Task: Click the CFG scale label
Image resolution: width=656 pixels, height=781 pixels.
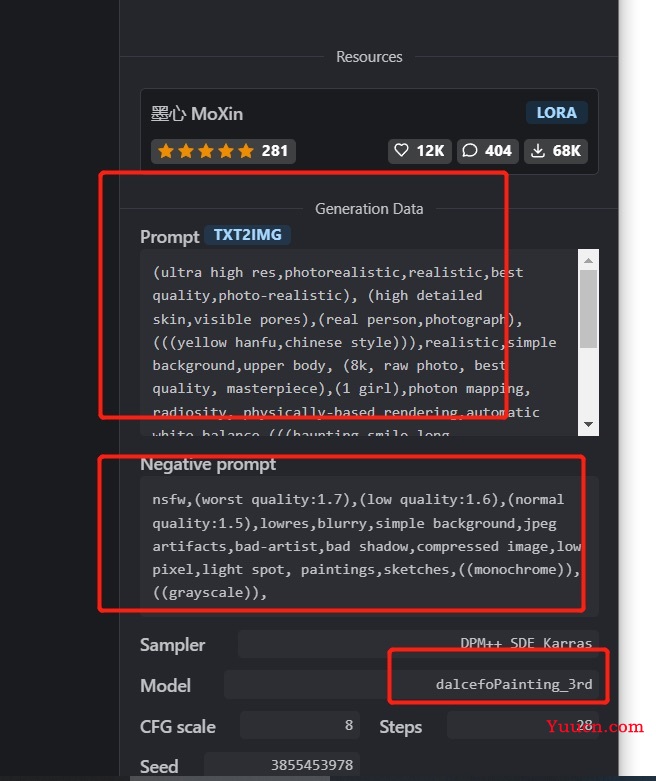Action: pos(178,726)
